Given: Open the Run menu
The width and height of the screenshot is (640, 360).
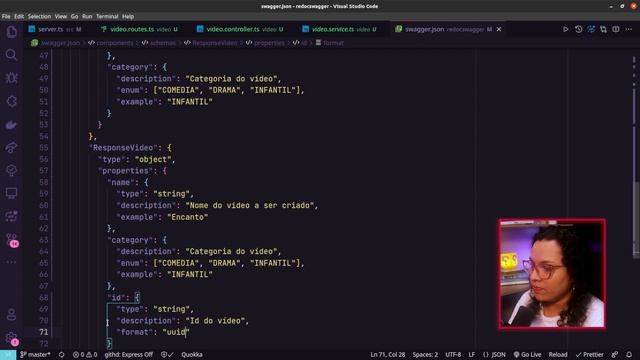Looking at the screenshot, I should pos(87,17).
